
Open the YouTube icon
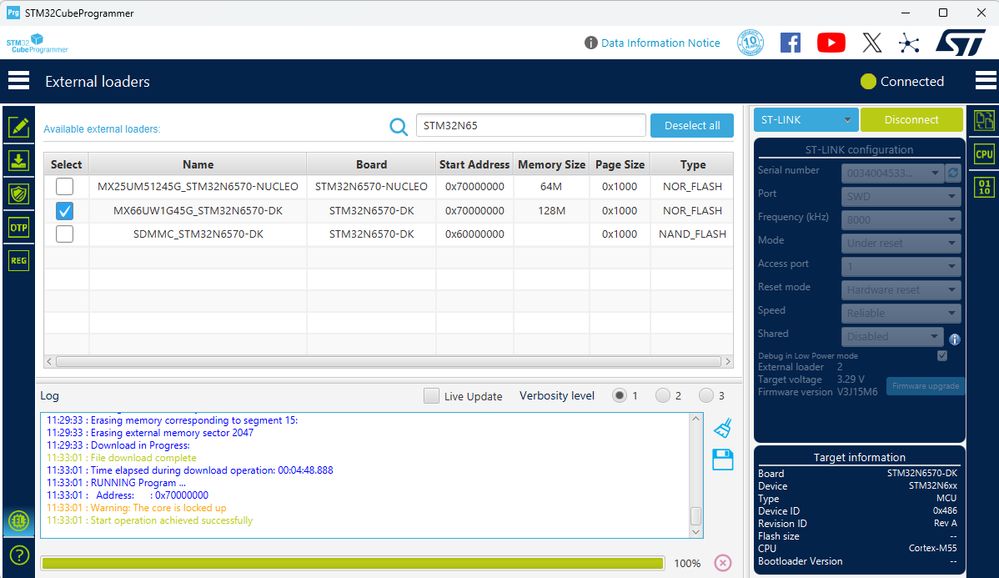point(831,43)
